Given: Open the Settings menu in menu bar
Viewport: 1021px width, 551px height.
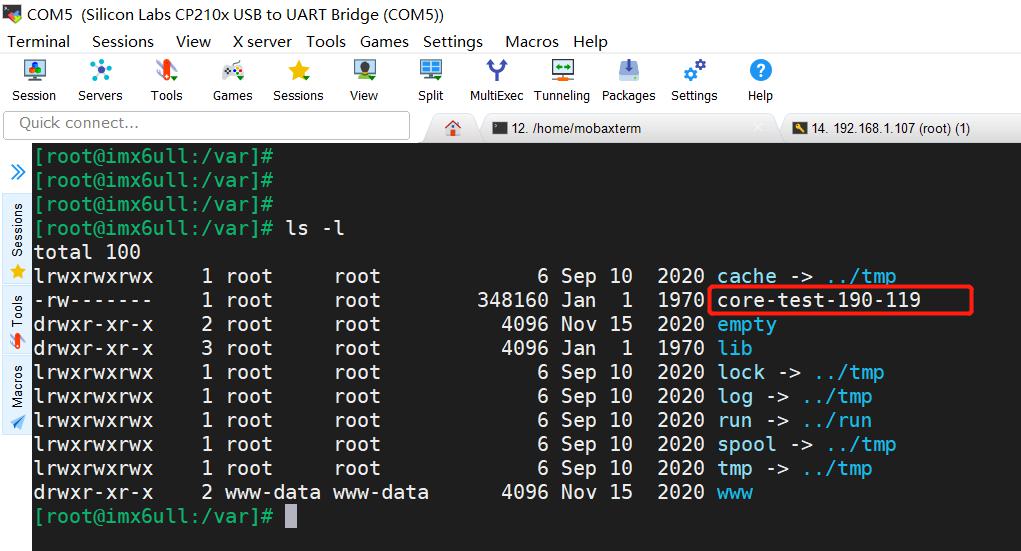Looking at the screenshot, I should click(453, 42).
